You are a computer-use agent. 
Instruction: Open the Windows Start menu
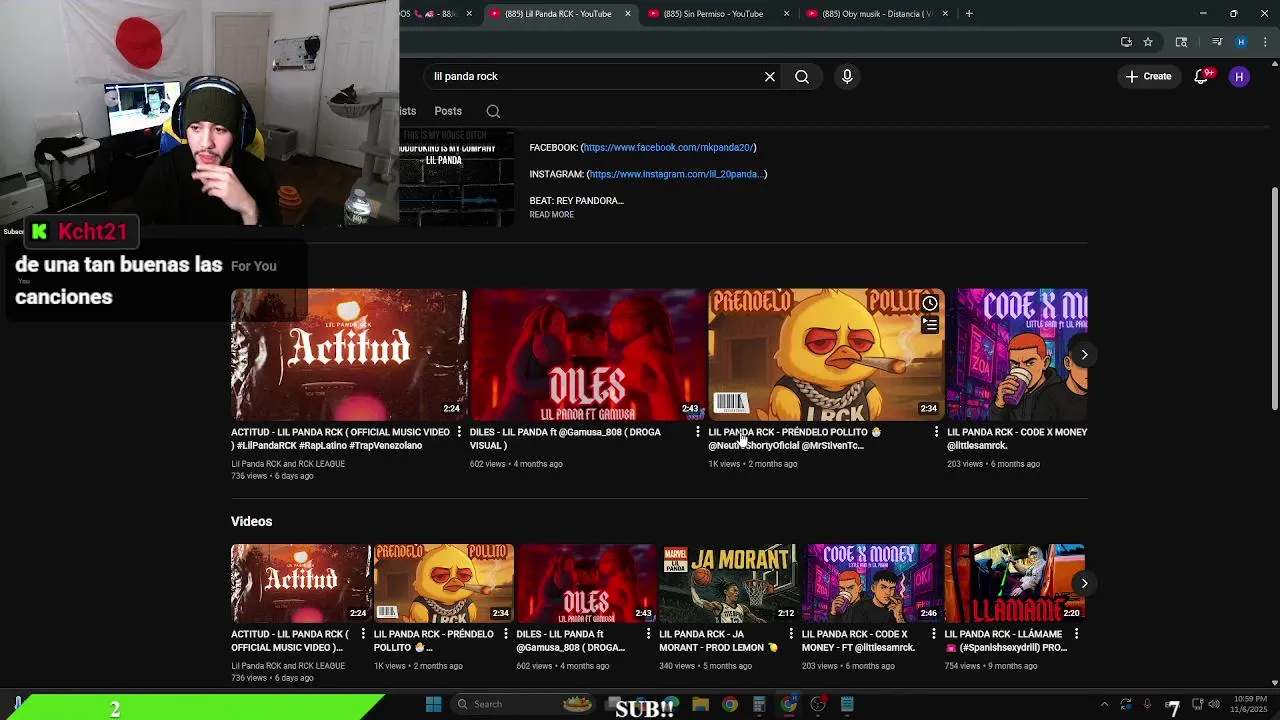coord(433,704)
